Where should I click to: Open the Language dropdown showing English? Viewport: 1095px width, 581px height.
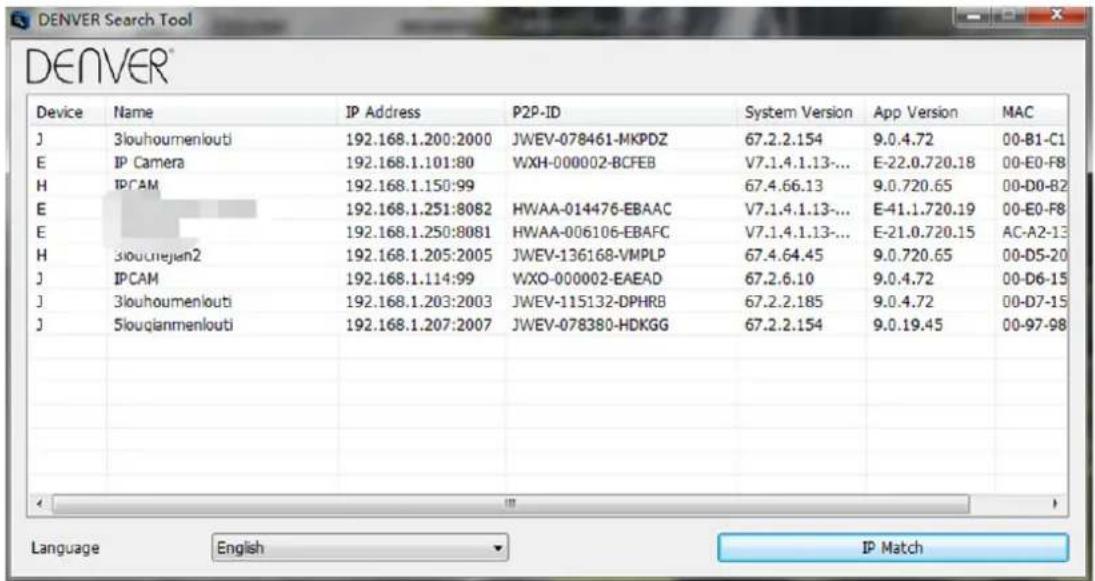[360, 548]
